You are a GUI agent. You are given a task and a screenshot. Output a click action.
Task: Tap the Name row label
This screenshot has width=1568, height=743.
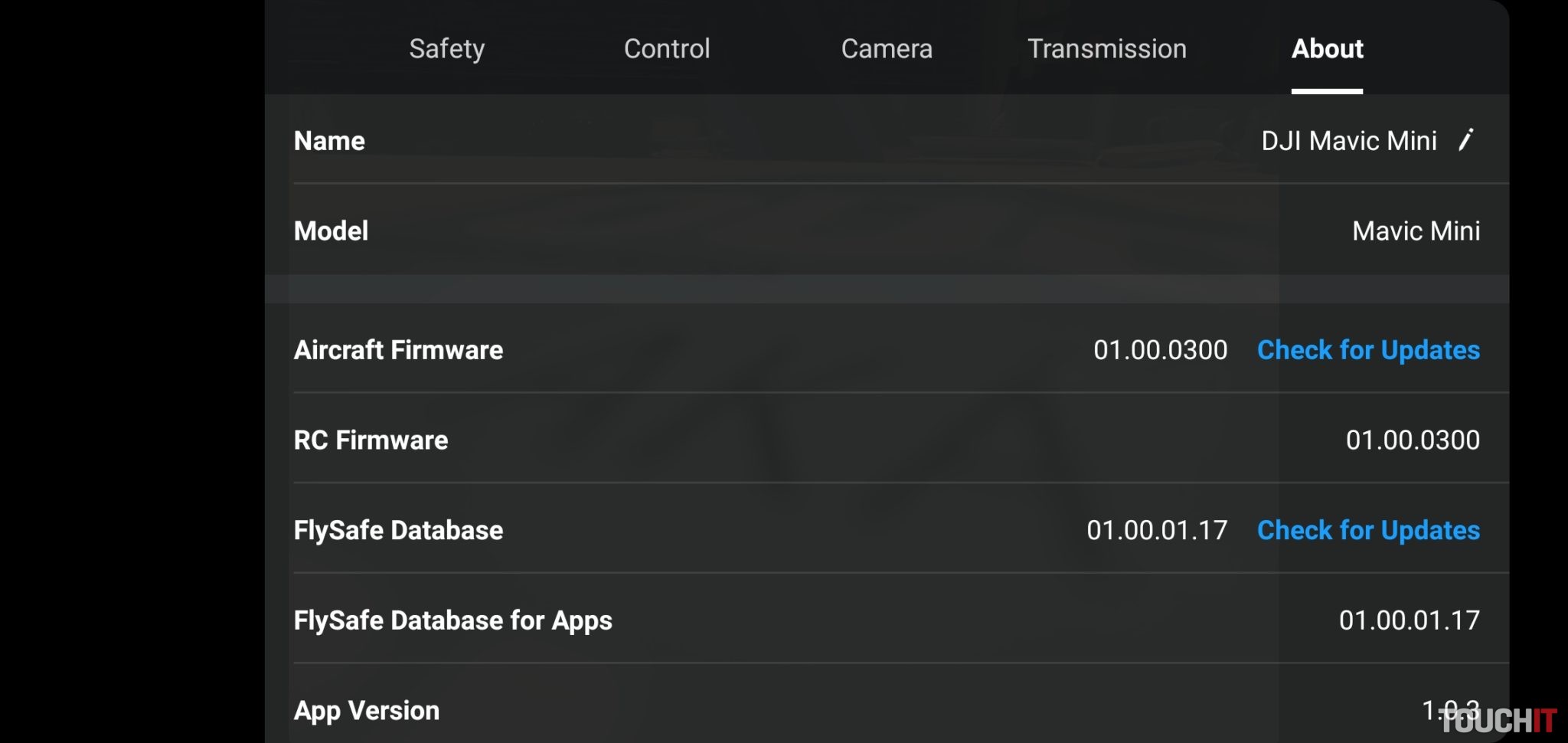click(x=329, y=141)
